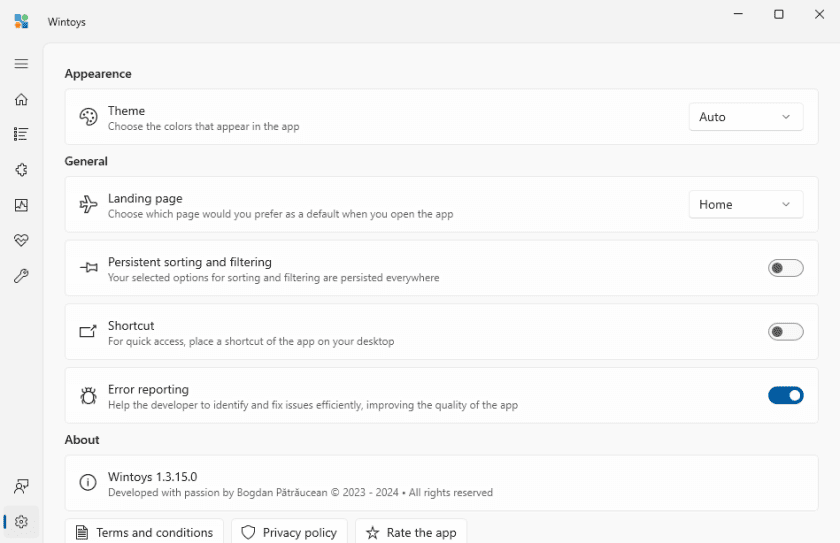This screenshot has width=840, height=543.
Task: Click 'Developed with passion by Bogdan' text
Action: [x=301, y=492]
